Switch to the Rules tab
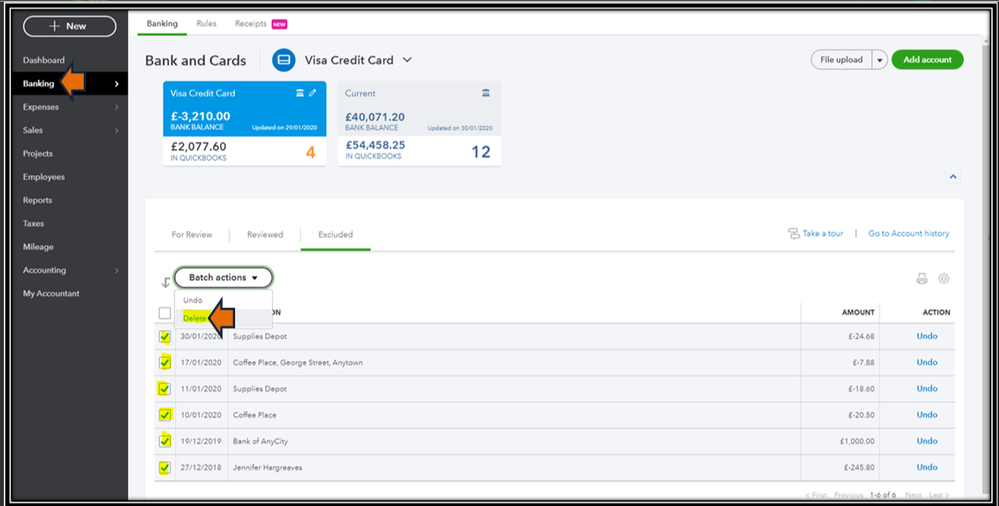 206,24
